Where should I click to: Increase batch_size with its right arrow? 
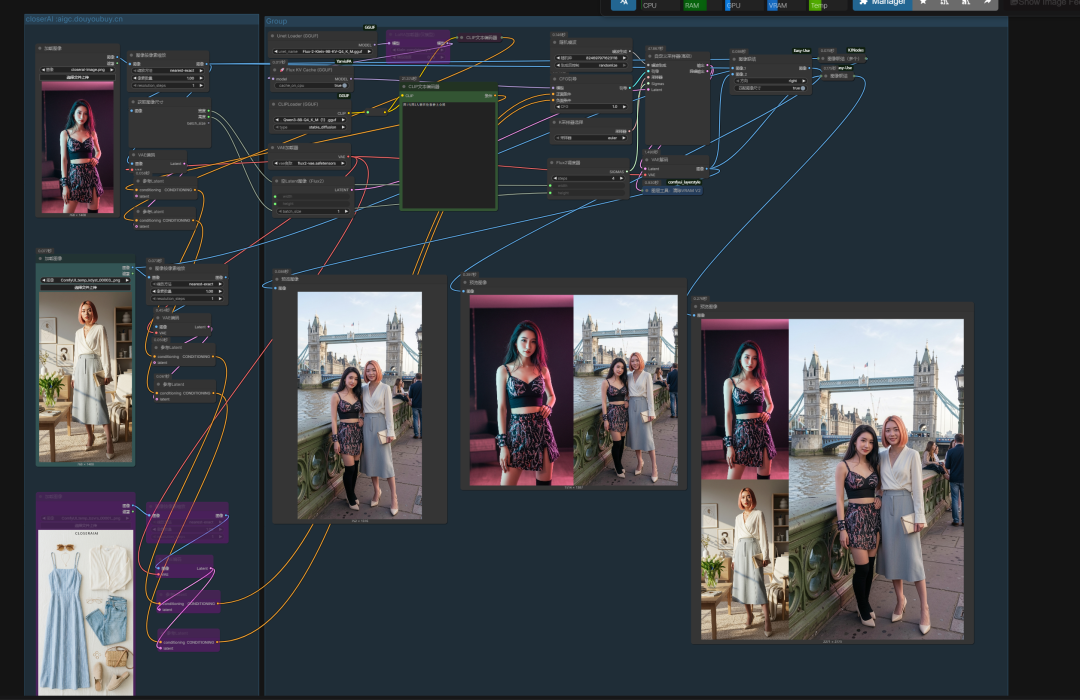coord(346,212)
